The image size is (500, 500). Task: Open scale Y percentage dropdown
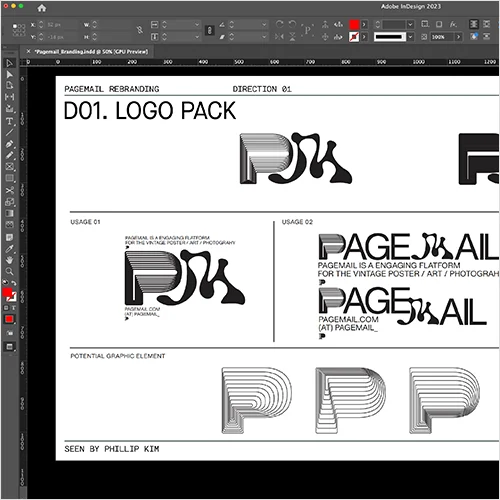click(x=197, y=37)
